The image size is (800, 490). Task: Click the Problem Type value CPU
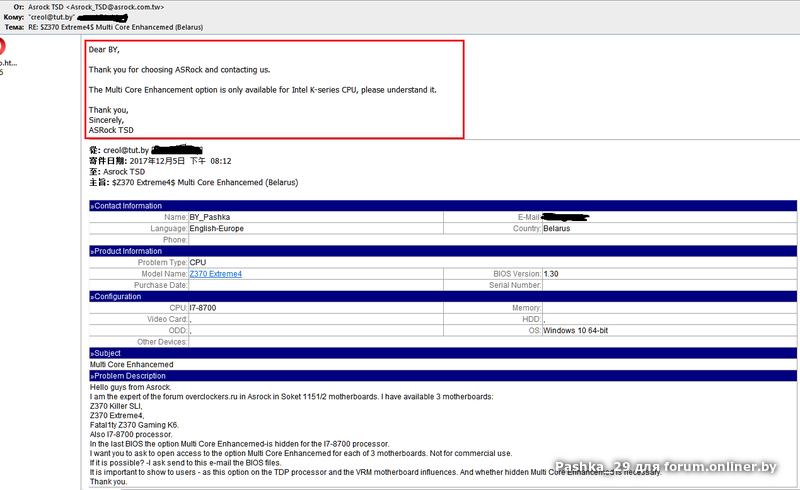pos(198,262)
